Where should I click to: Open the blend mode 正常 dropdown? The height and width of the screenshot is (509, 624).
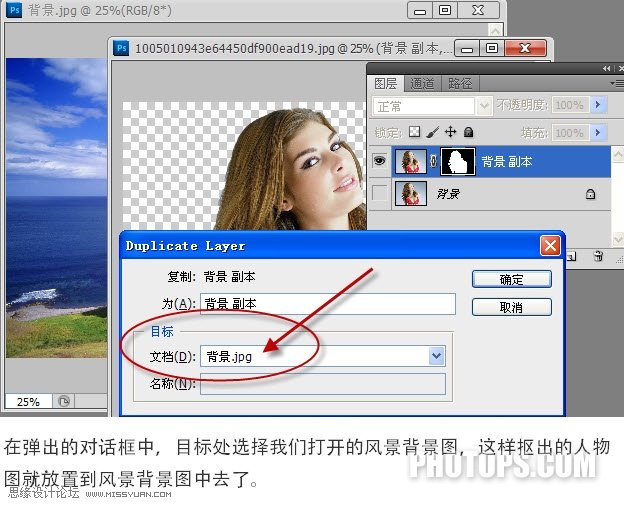coord(484,106)
